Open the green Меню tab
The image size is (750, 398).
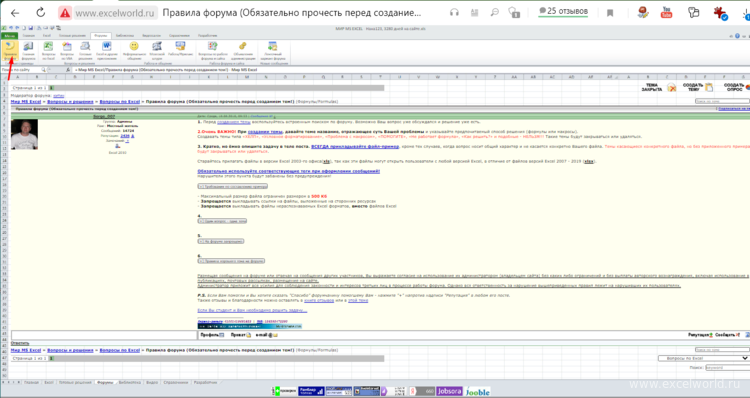(9, 35)
